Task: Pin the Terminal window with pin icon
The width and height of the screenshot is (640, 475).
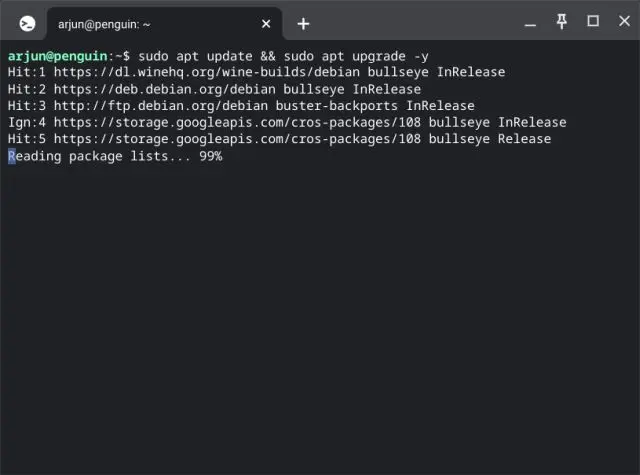Action: pos(562,21)
